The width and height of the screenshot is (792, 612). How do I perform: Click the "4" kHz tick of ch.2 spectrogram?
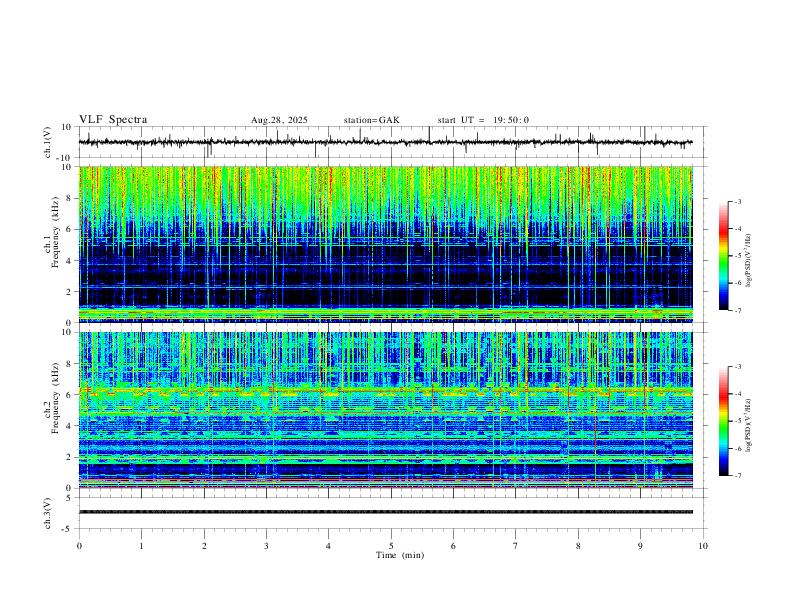(x=71, y=426)
